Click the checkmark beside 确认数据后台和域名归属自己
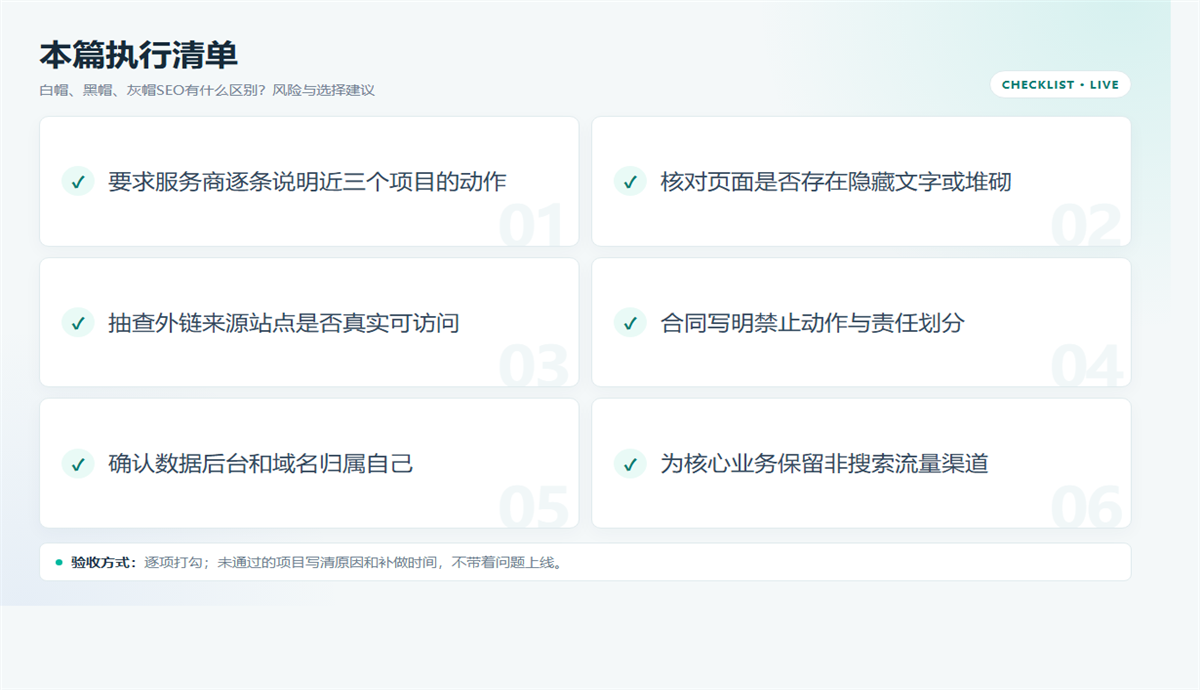 click(78, 463)
